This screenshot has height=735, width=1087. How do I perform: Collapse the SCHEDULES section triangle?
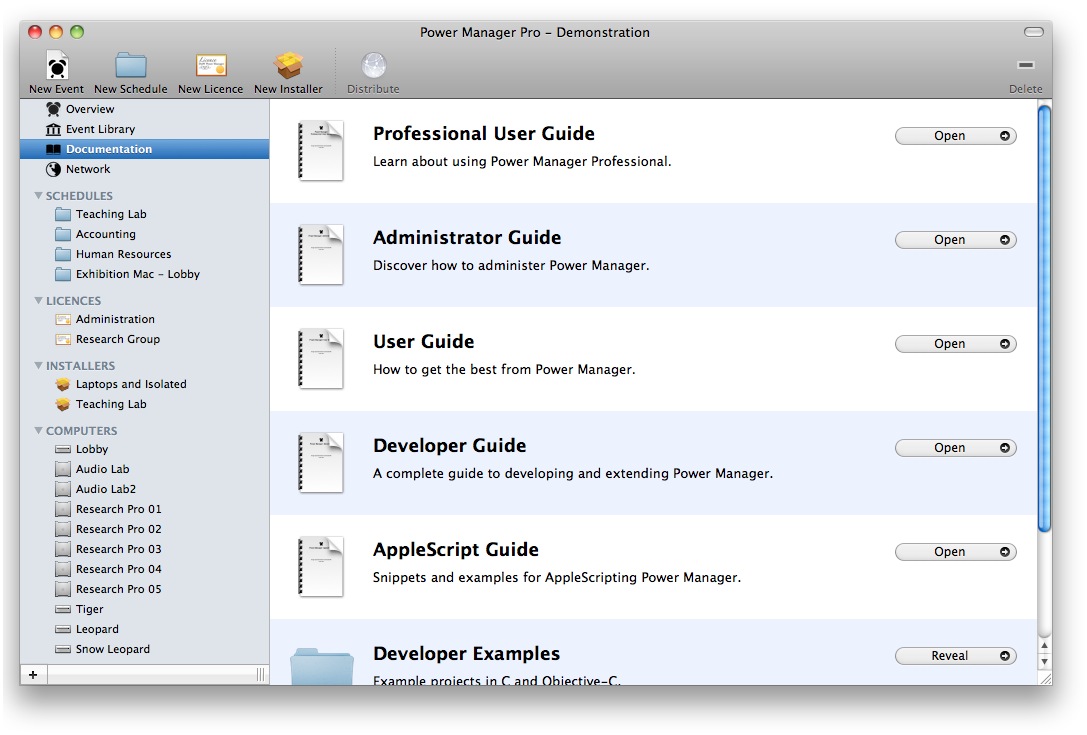tap(38, 196)
